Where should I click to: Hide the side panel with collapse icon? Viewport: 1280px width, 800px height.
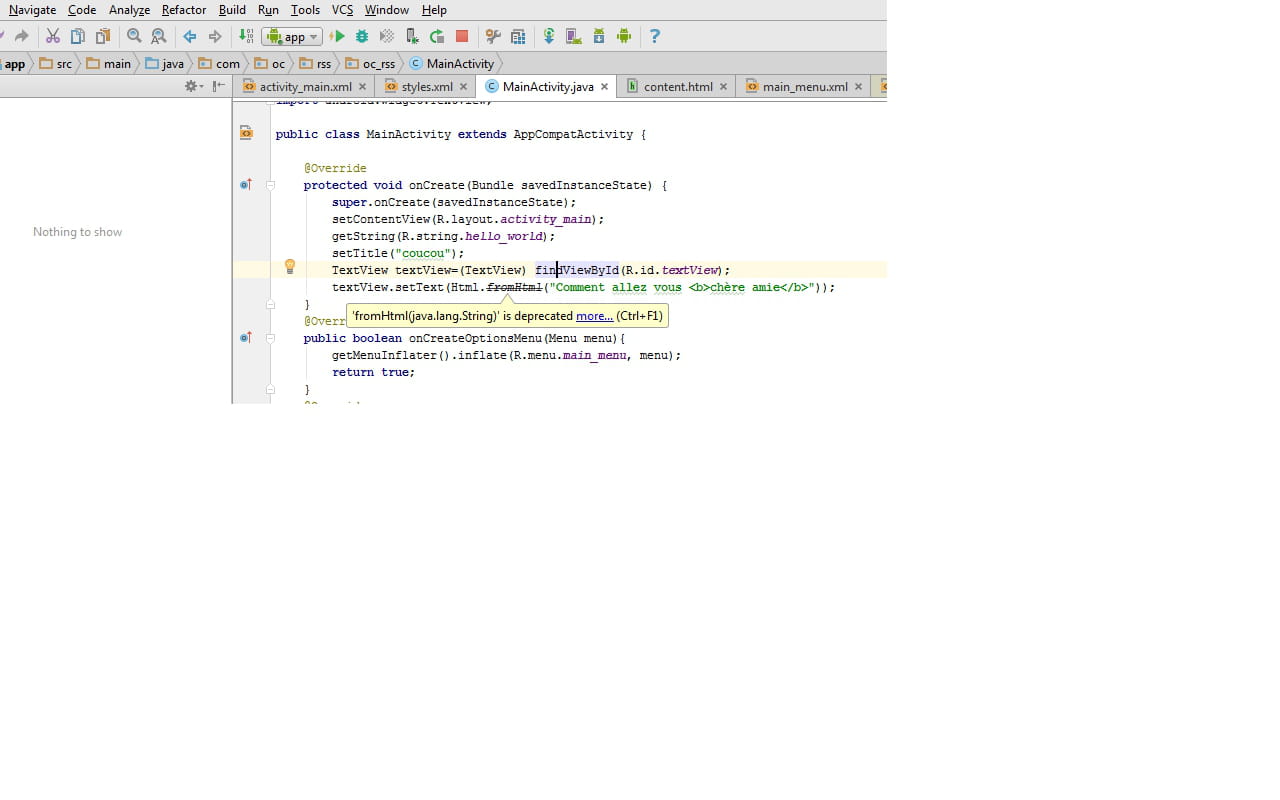coord(219,86)
